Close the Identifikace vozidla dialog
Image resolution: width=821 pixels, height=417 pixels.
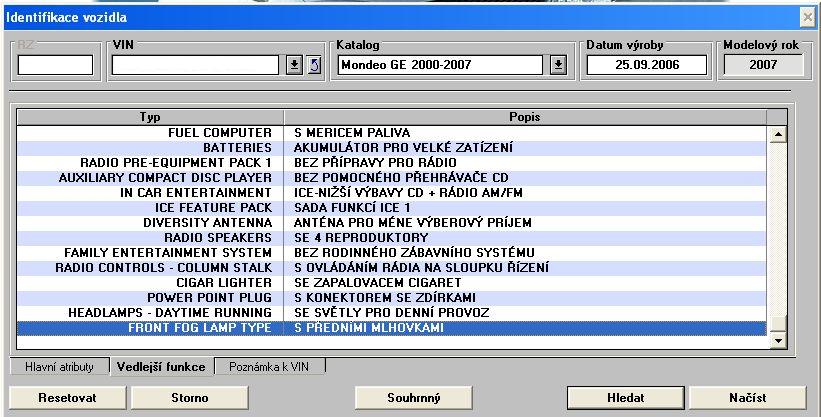[x=808, y=18]
